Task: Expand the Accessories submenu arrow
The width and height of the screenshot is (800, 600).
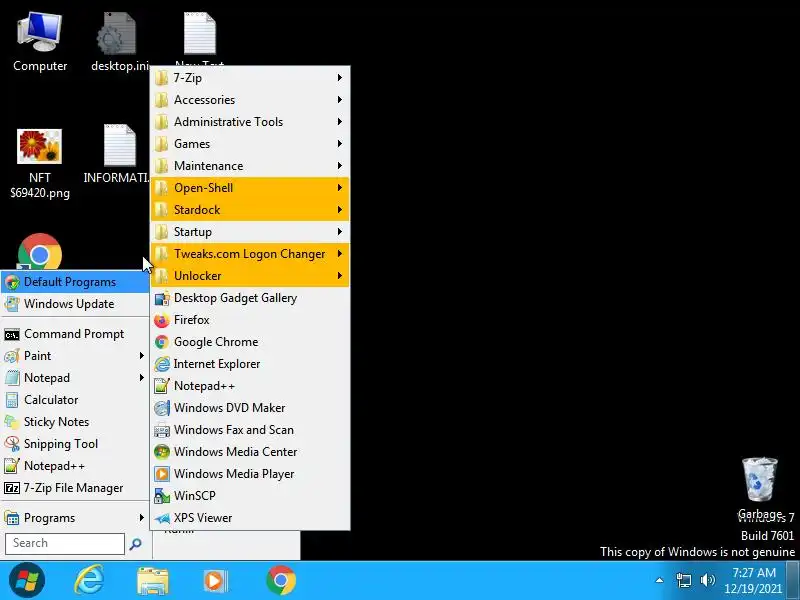Action: point(339,99)
